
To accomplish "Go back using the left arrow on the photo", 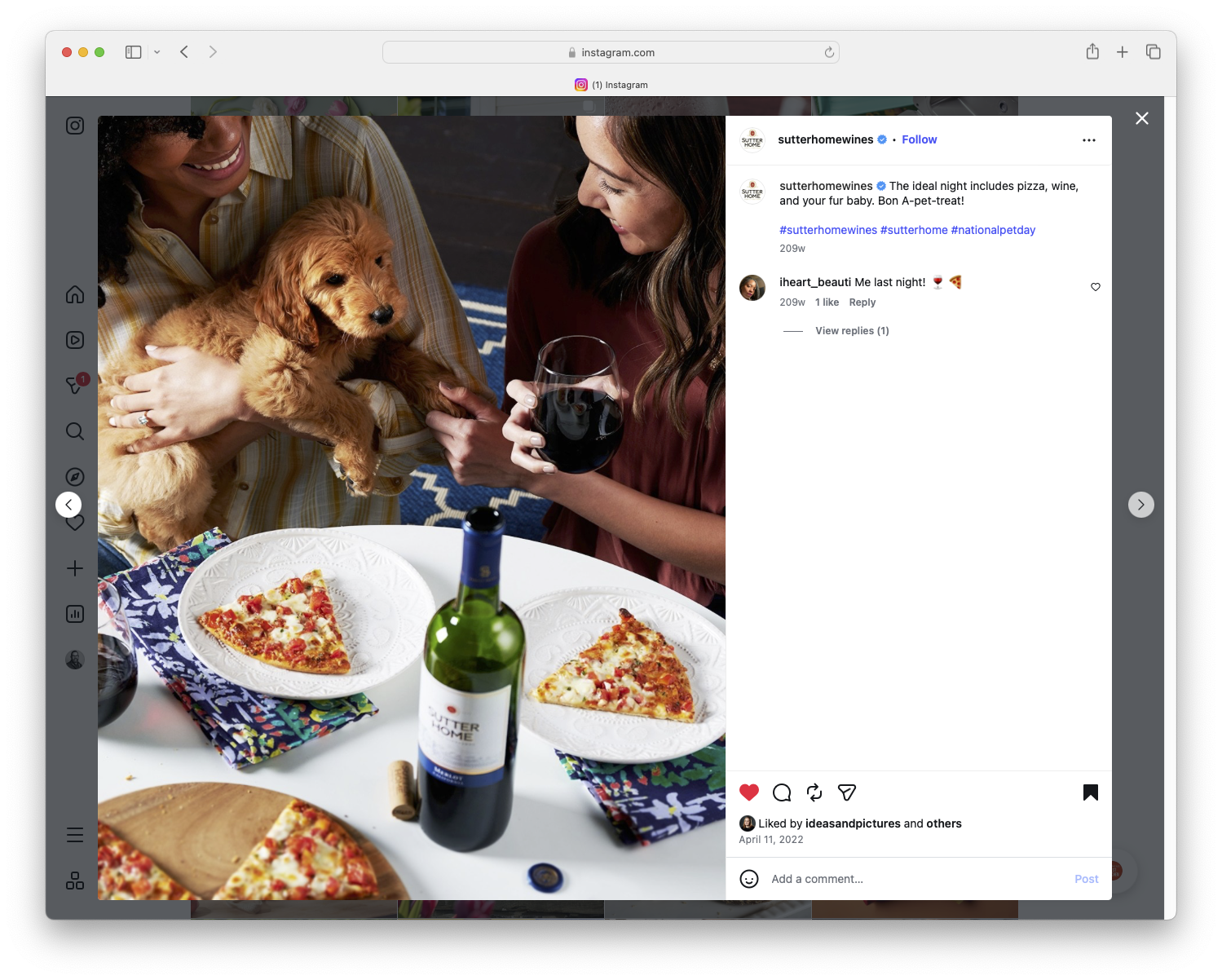I will pyautogui.click(x=68, y=504).
